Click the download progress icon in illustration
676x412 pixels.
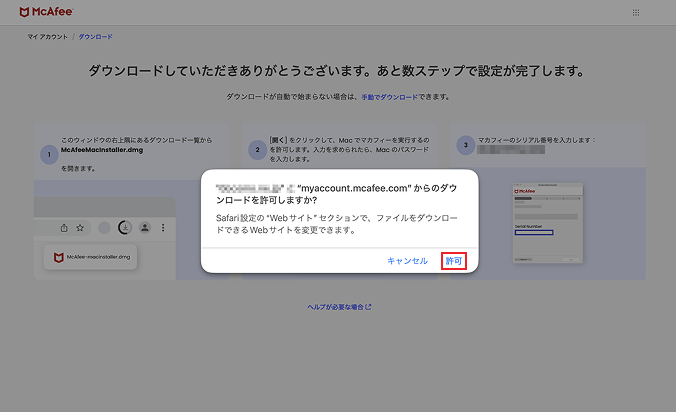(125, 227)
